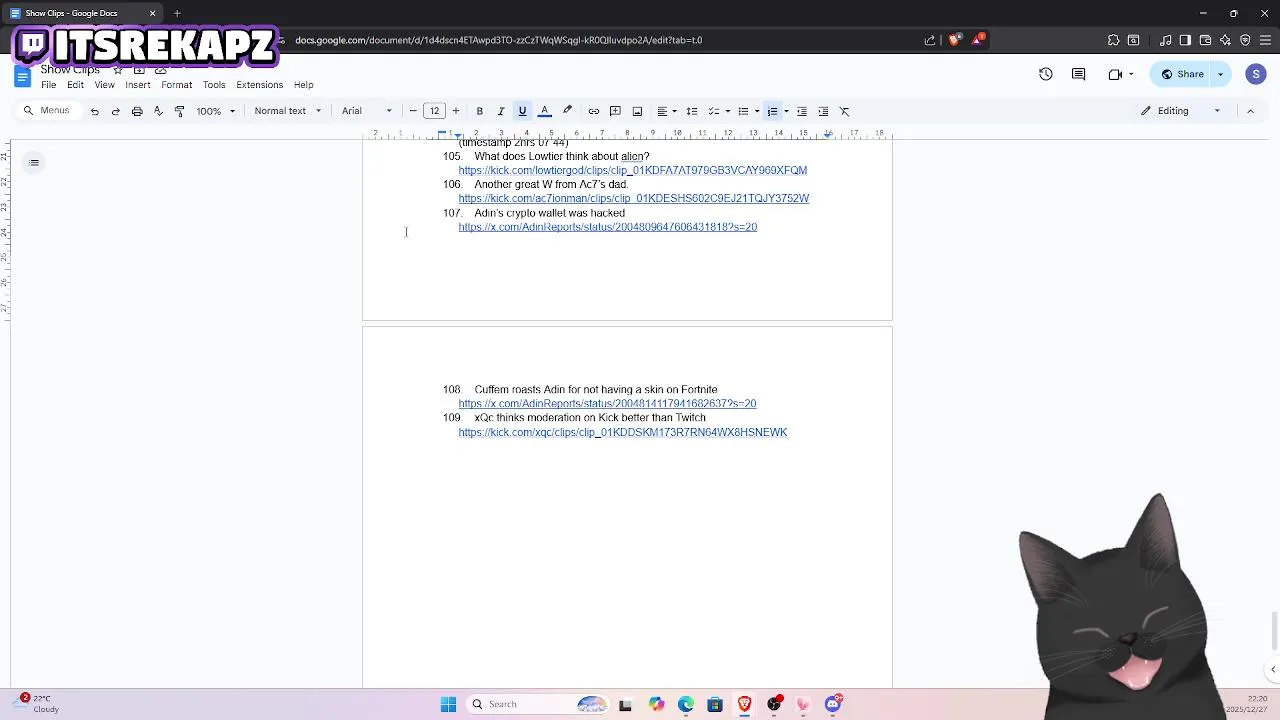Expand Share options arrow
1280x720 pixels.
[1220, 74]
